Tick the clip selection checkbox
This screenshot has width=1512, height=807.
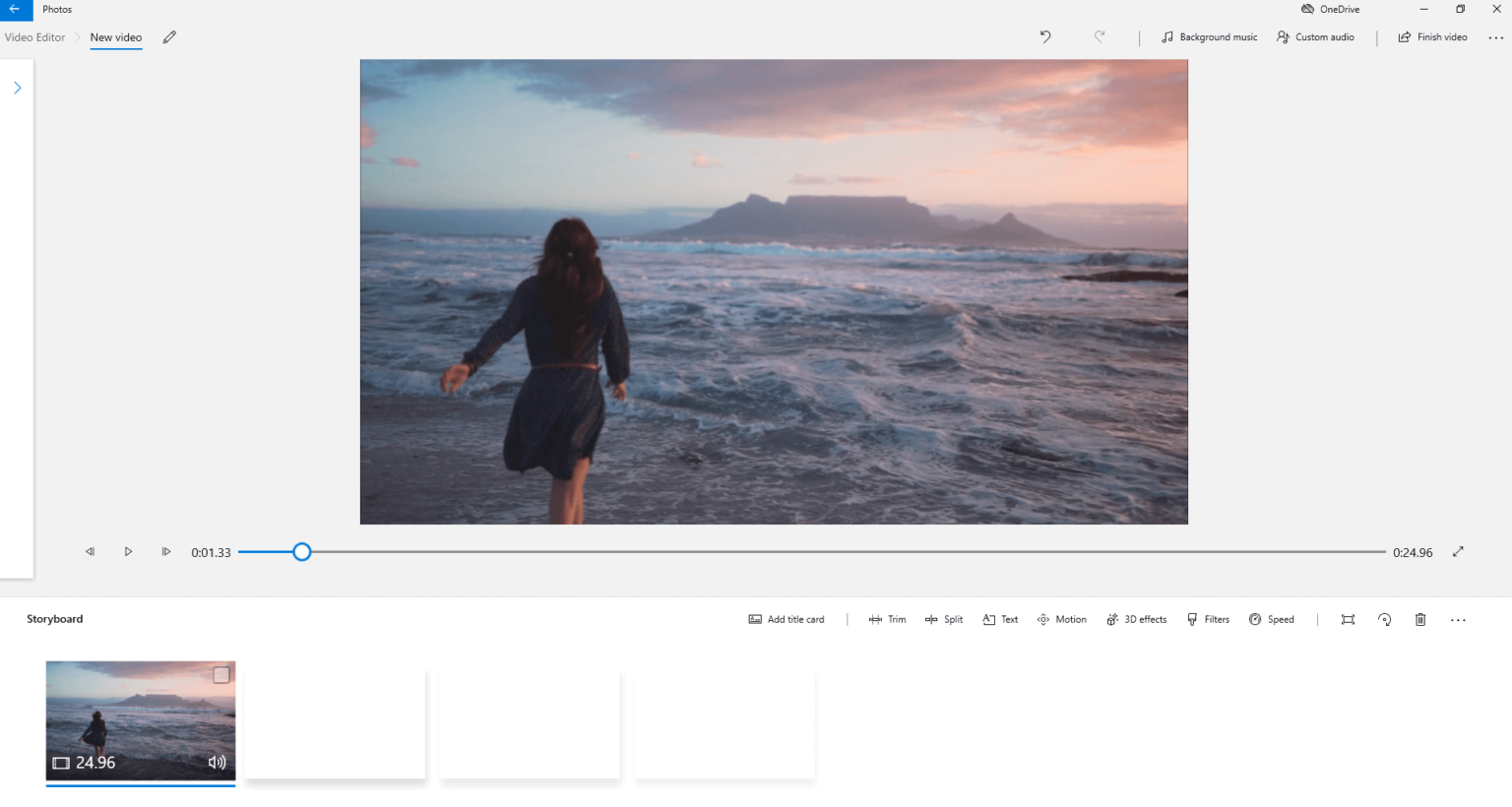[x=221, y=675]
